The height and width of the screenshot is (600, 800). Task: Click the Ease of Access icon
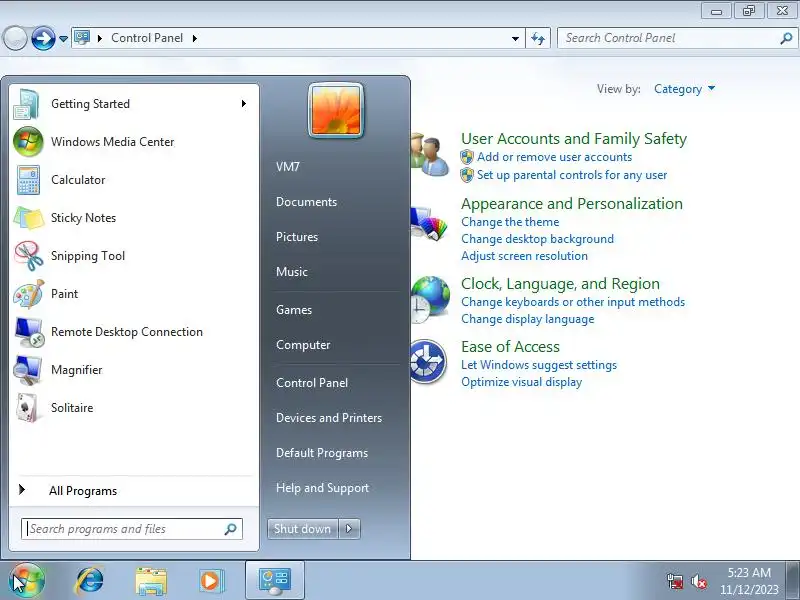(x=429, y=361)
